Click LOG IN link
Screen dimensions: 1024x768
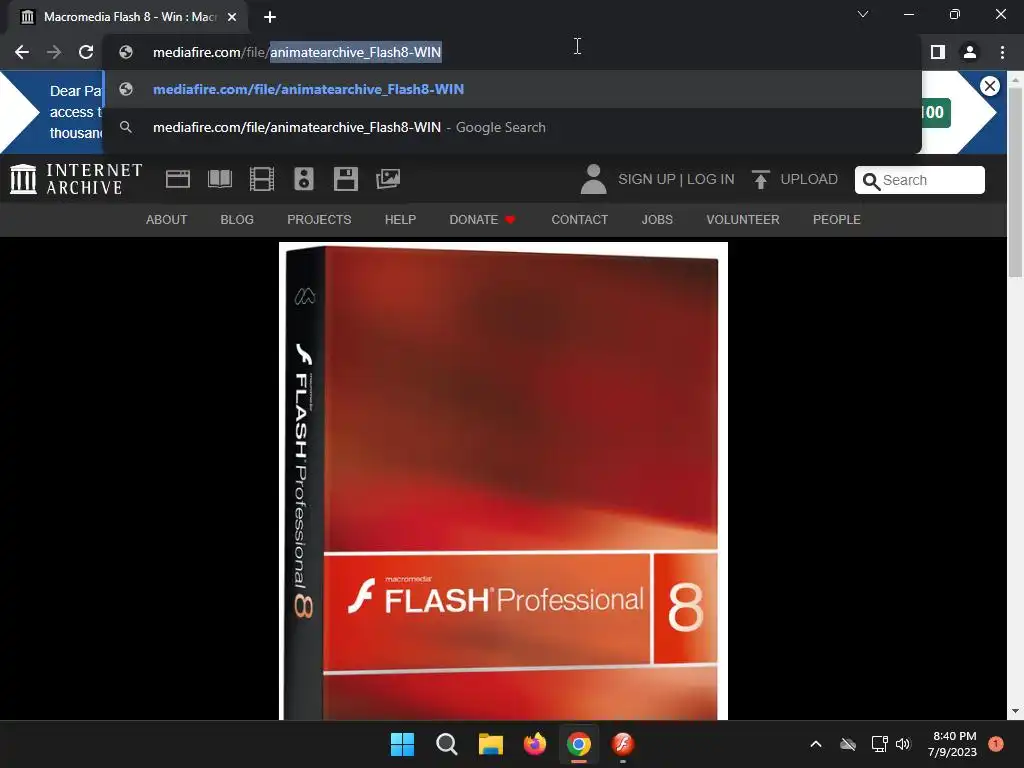tap(711, 179)
